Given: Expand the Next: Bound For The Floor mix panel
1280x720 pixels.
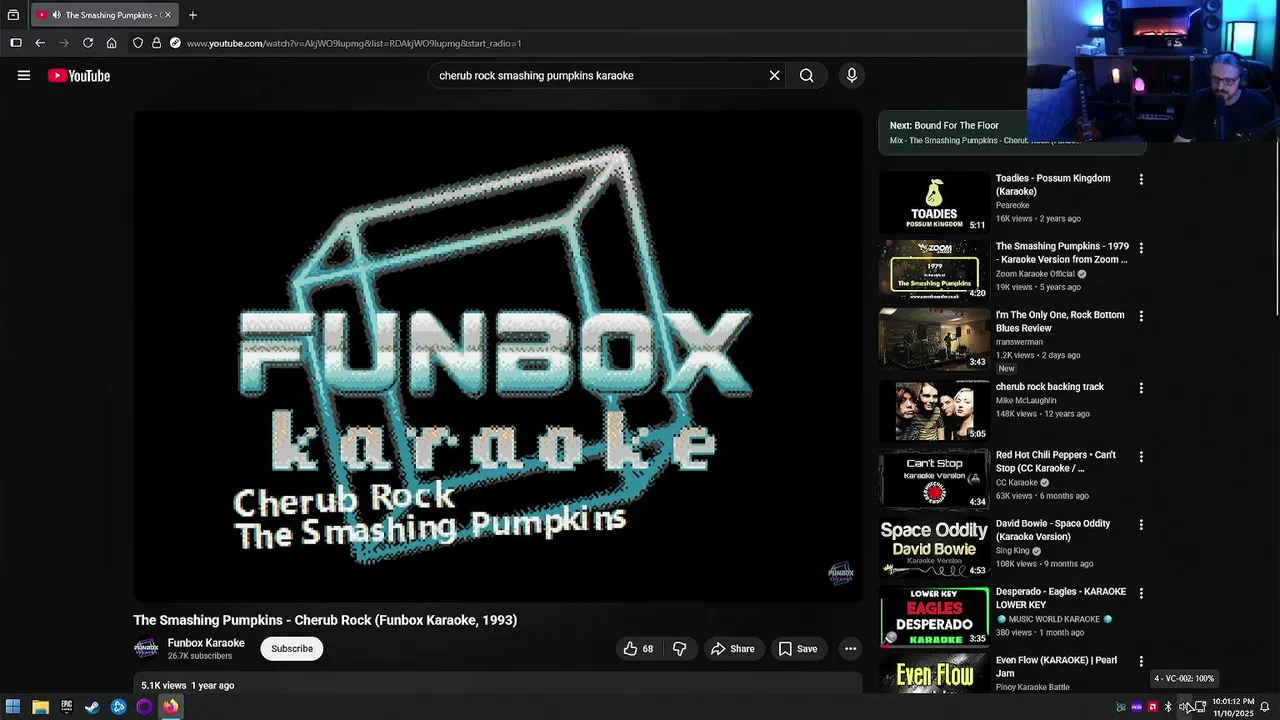Looking at the screenshot, I should click(x=1012, y=132).
